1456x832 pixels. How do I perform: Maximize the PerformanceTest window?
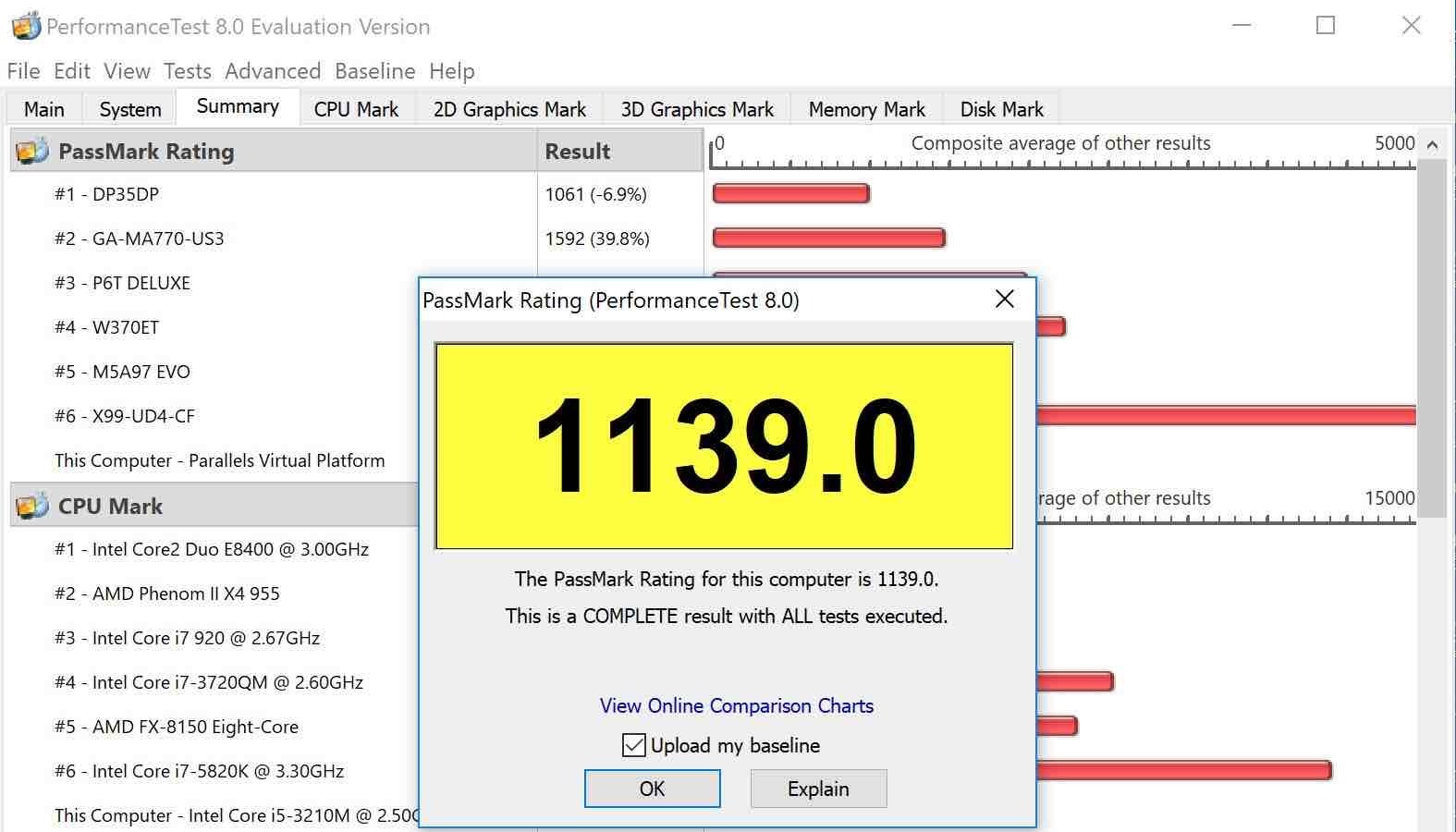(1326, 25)
